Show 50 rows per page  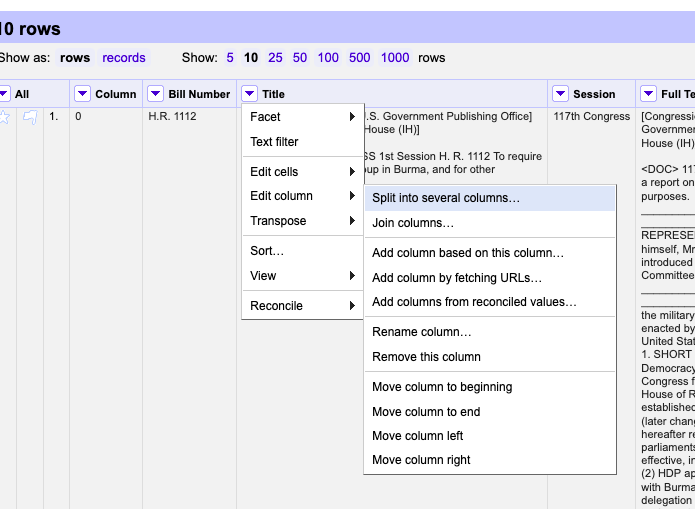coord(300,58)
